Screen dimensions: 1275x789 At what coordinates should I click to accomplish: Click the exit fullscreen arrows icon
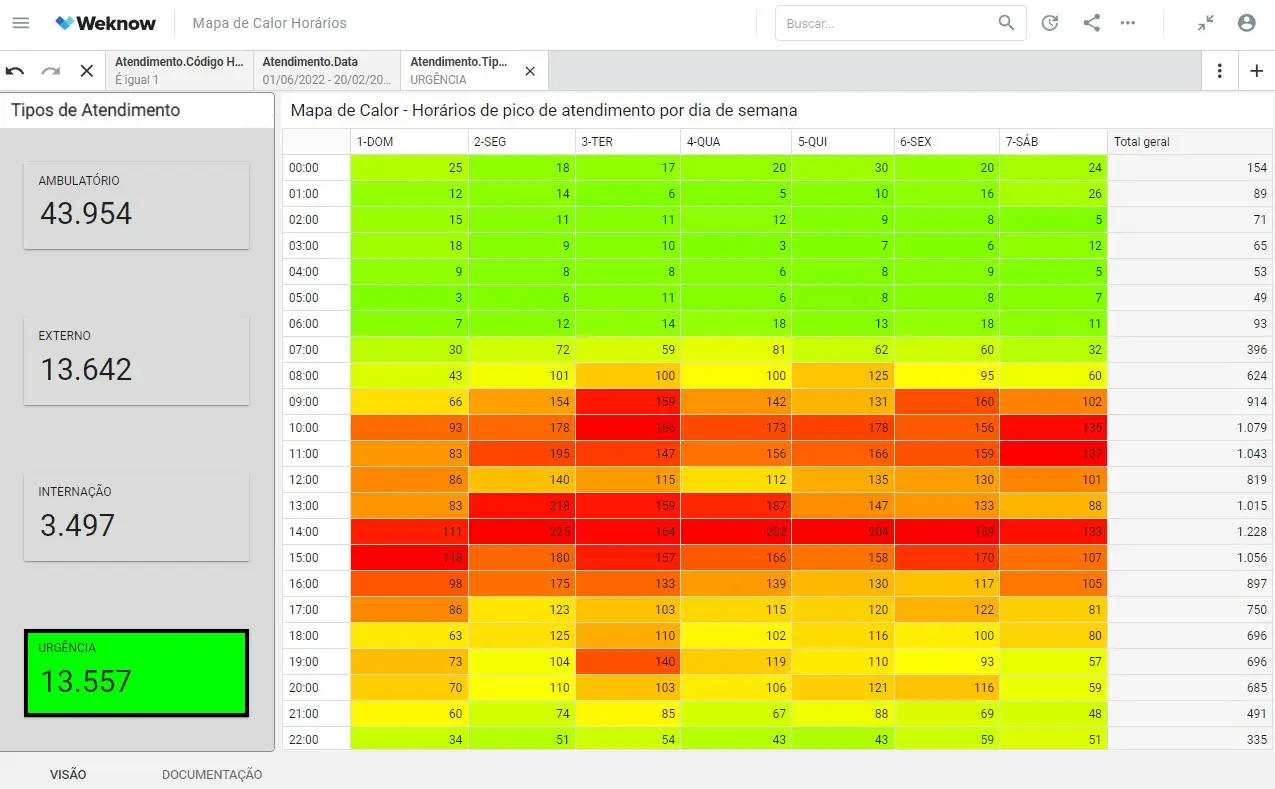(x=1206, y=23)
